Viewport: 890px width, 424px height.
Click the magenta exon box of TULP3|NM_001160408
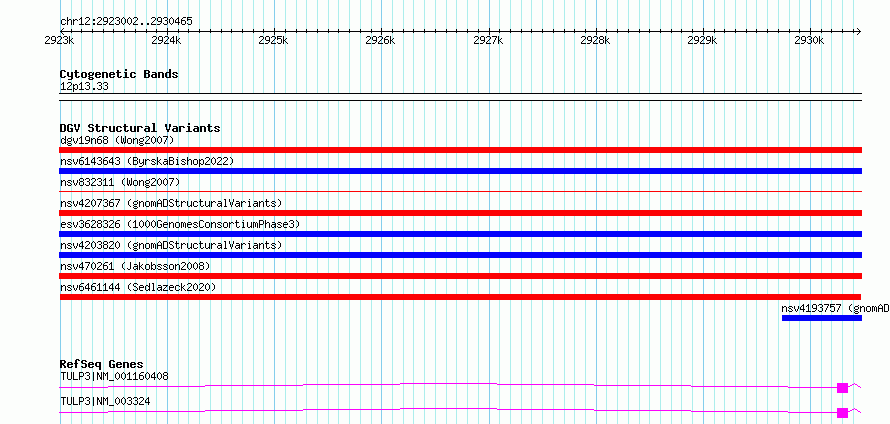[842, 388]
